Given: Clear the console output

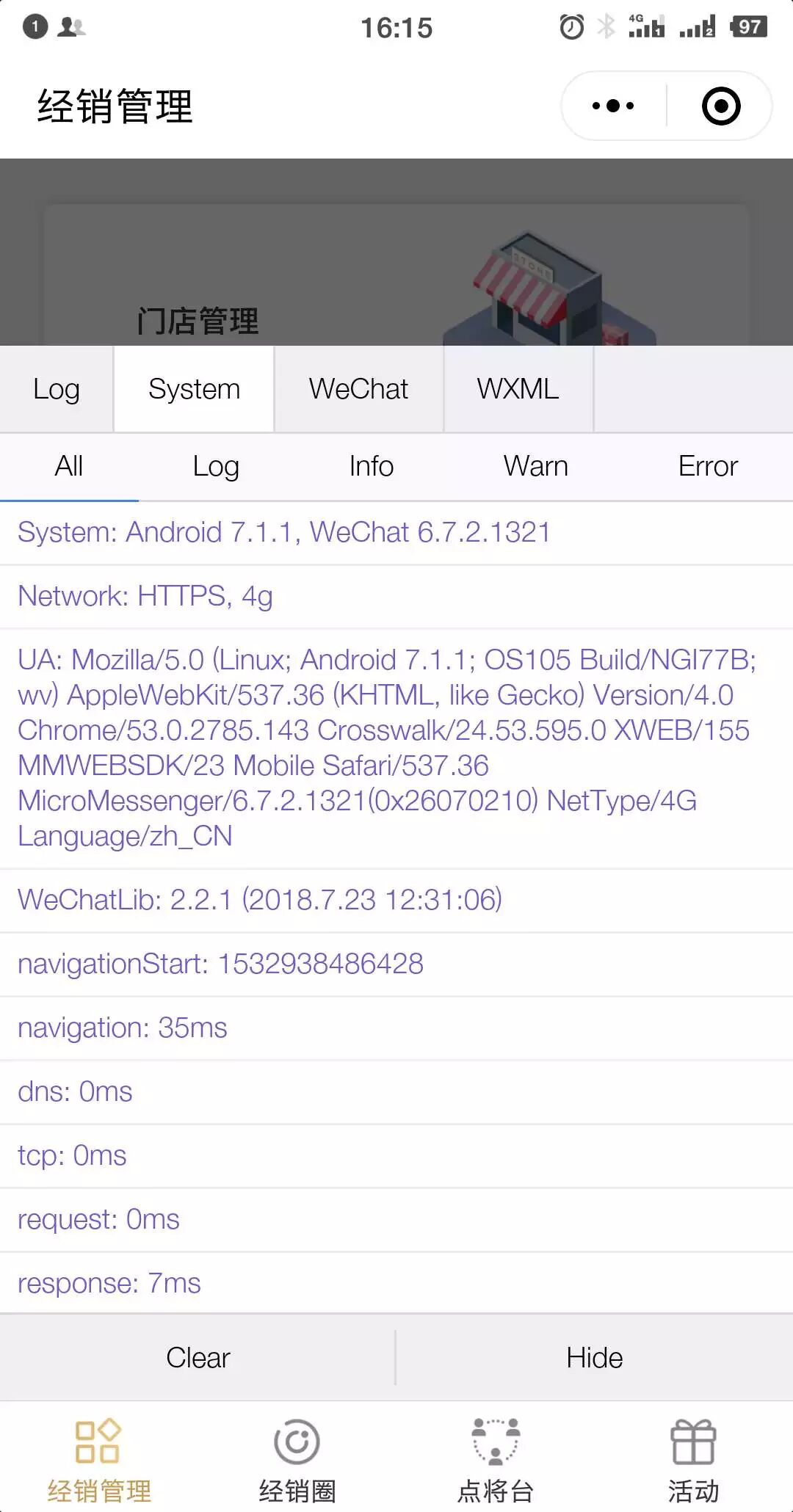Looking at the screenshot, I should (198, 1358).
